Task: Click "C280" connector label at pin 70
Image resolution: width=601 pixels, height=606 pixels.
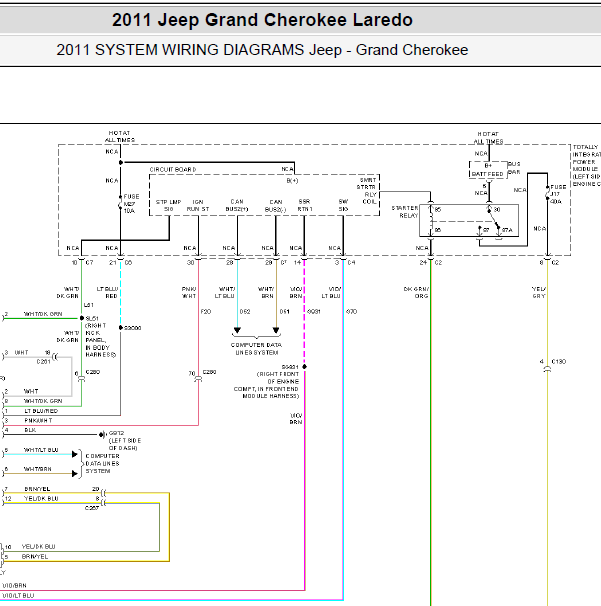Action: pyautogui.click(x=209, y=372)
